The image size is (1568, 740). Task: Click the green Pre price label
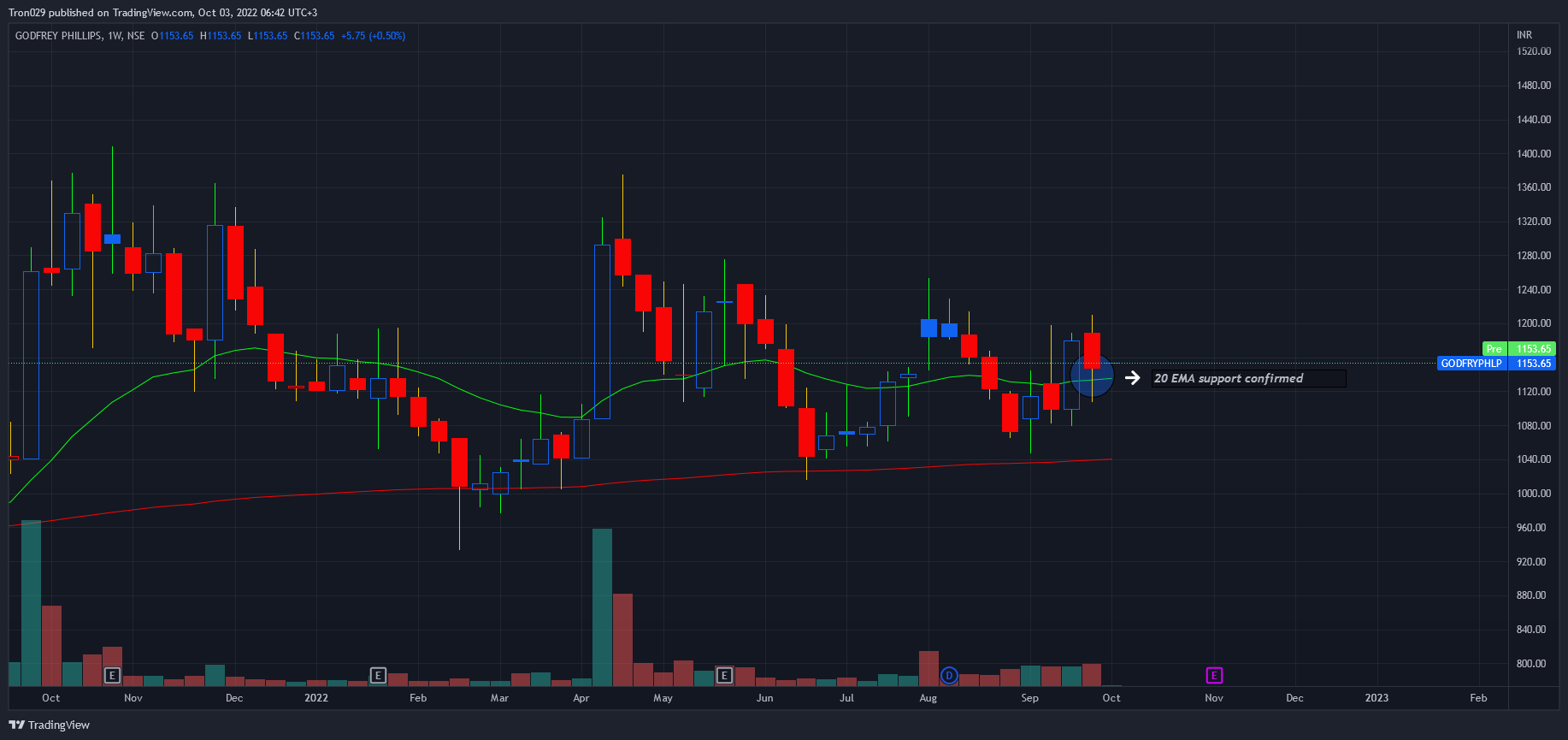pos(1494,349)
